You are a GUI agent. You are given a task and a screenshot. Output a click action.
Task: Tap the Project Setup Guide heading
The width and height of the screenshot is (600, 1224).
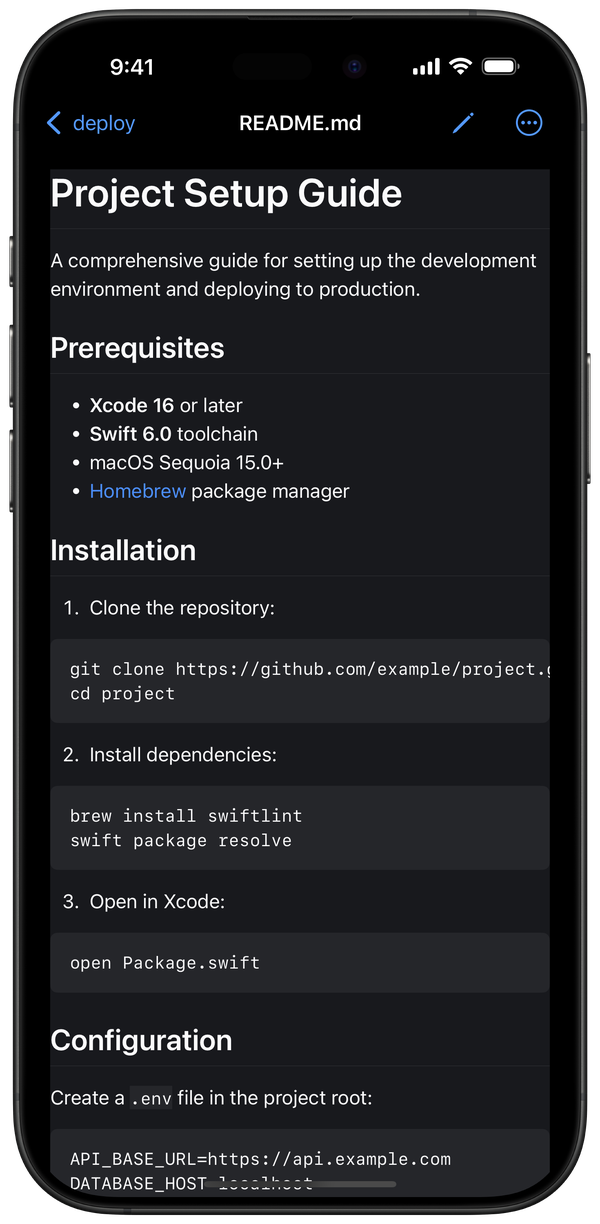pos(225,193)
